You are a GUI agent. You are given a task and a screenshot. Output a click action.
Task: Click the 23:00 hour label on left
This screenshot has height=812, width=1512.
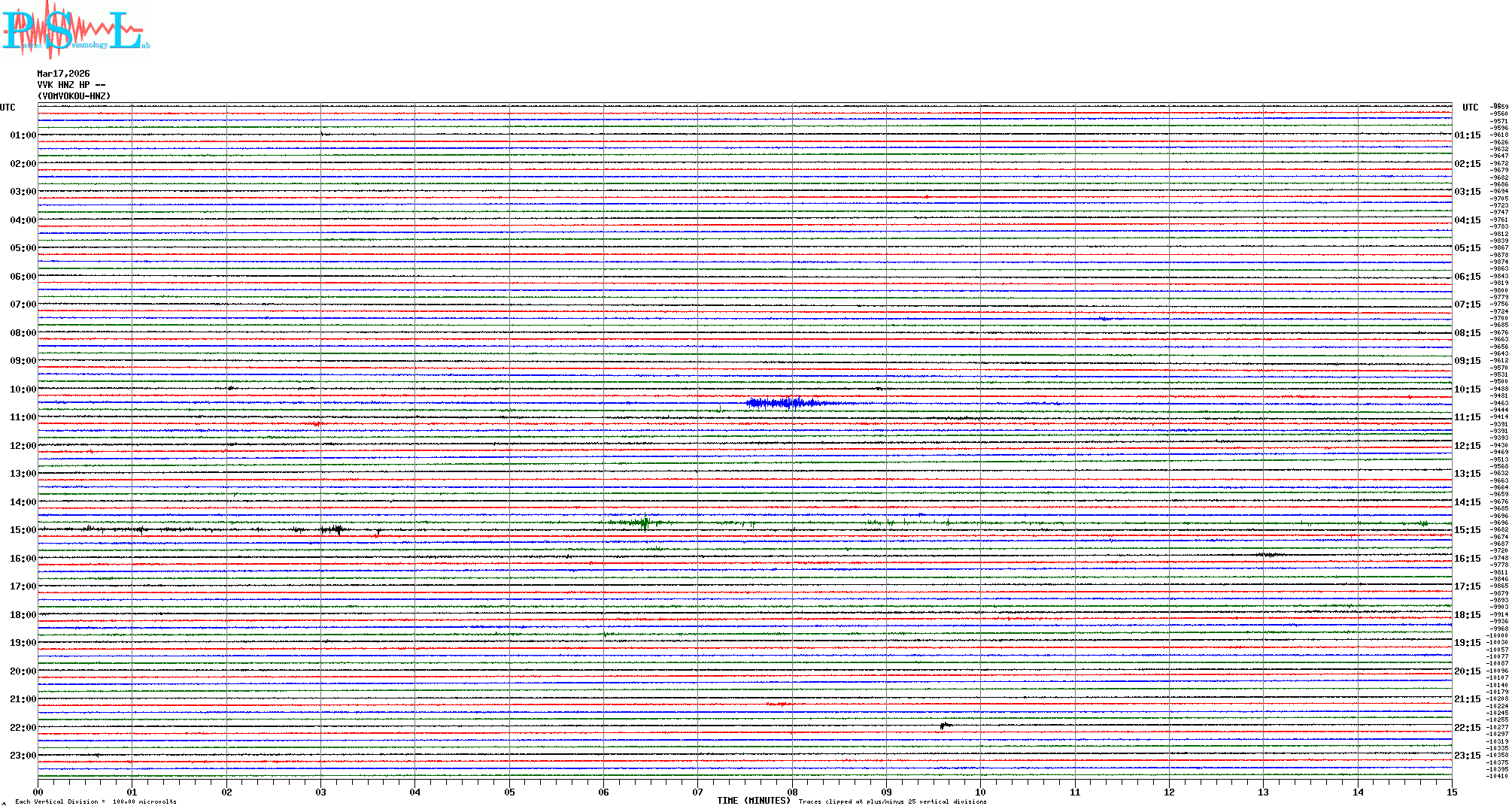click(x=23, y=756)
